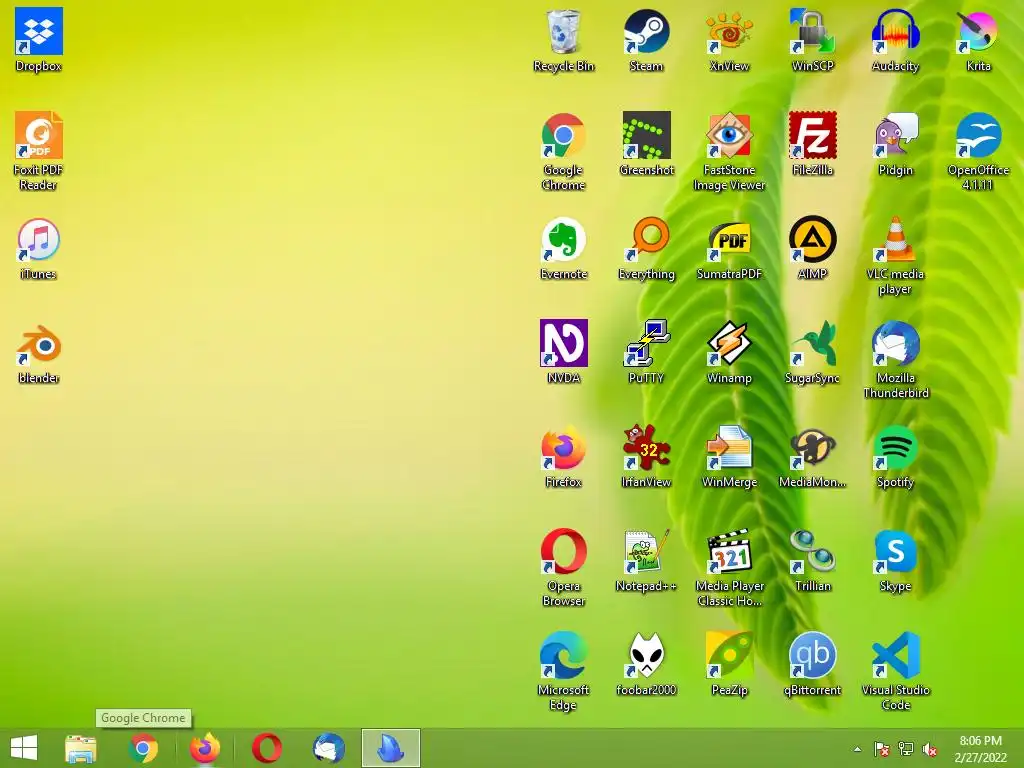Open the network status tray icon
The height and width of the screenshot is (768, 1024).
click(906, 750)
